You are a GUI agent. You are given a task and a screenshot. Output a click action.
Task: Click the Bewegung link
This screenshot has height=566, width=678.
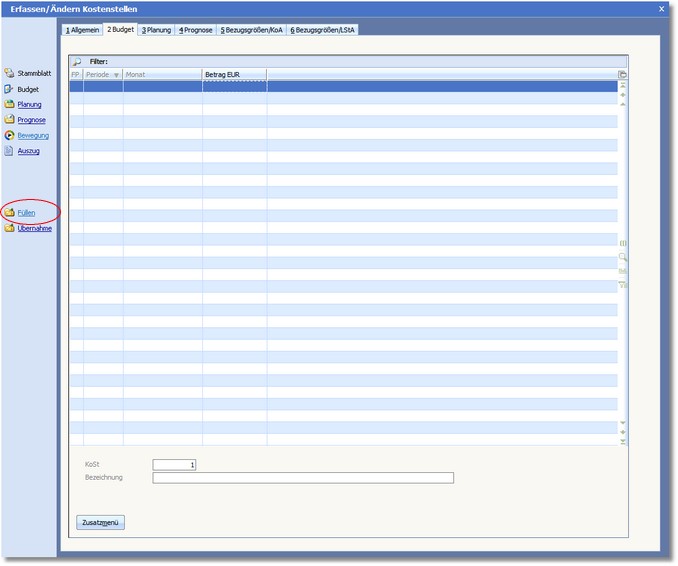(x=33, y=135)
